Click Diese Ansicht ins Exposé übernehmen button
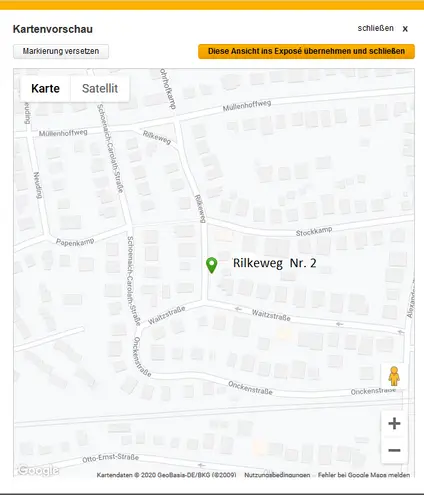This screenshot has width=424, height=495. coord(306,51)
